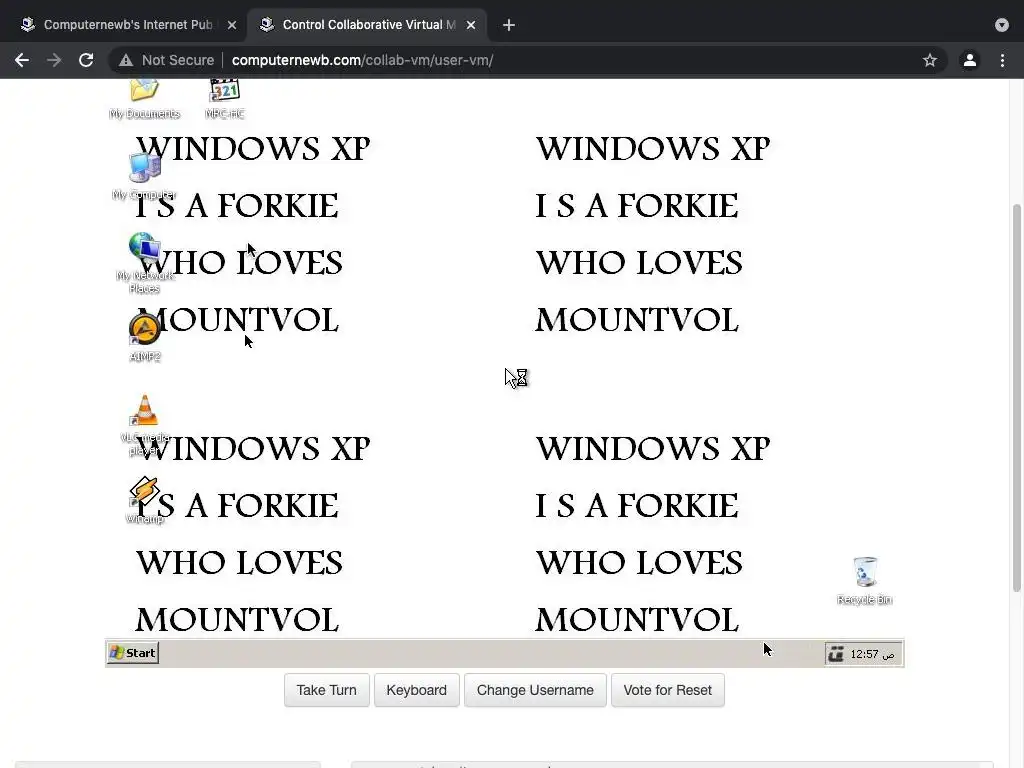Image resolution: width=1024 pixels, height=768 pixels.
Task: Open the Recycle Bin icon
Action: tap(865, 581)
